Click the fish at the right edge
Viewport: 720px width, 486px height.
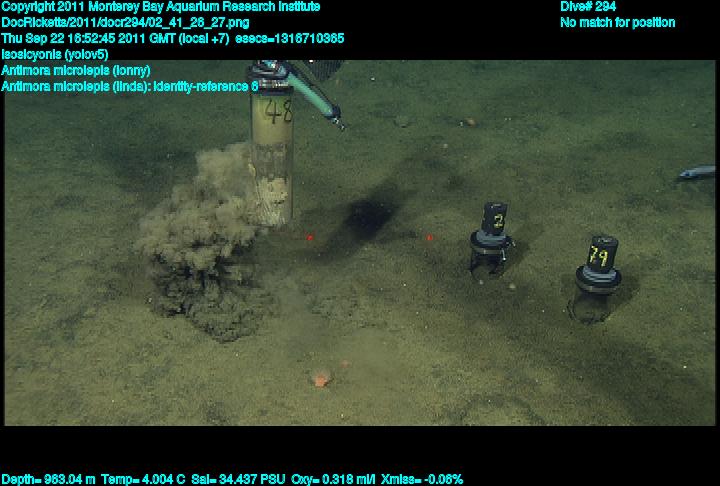click(x=696, y=172)
